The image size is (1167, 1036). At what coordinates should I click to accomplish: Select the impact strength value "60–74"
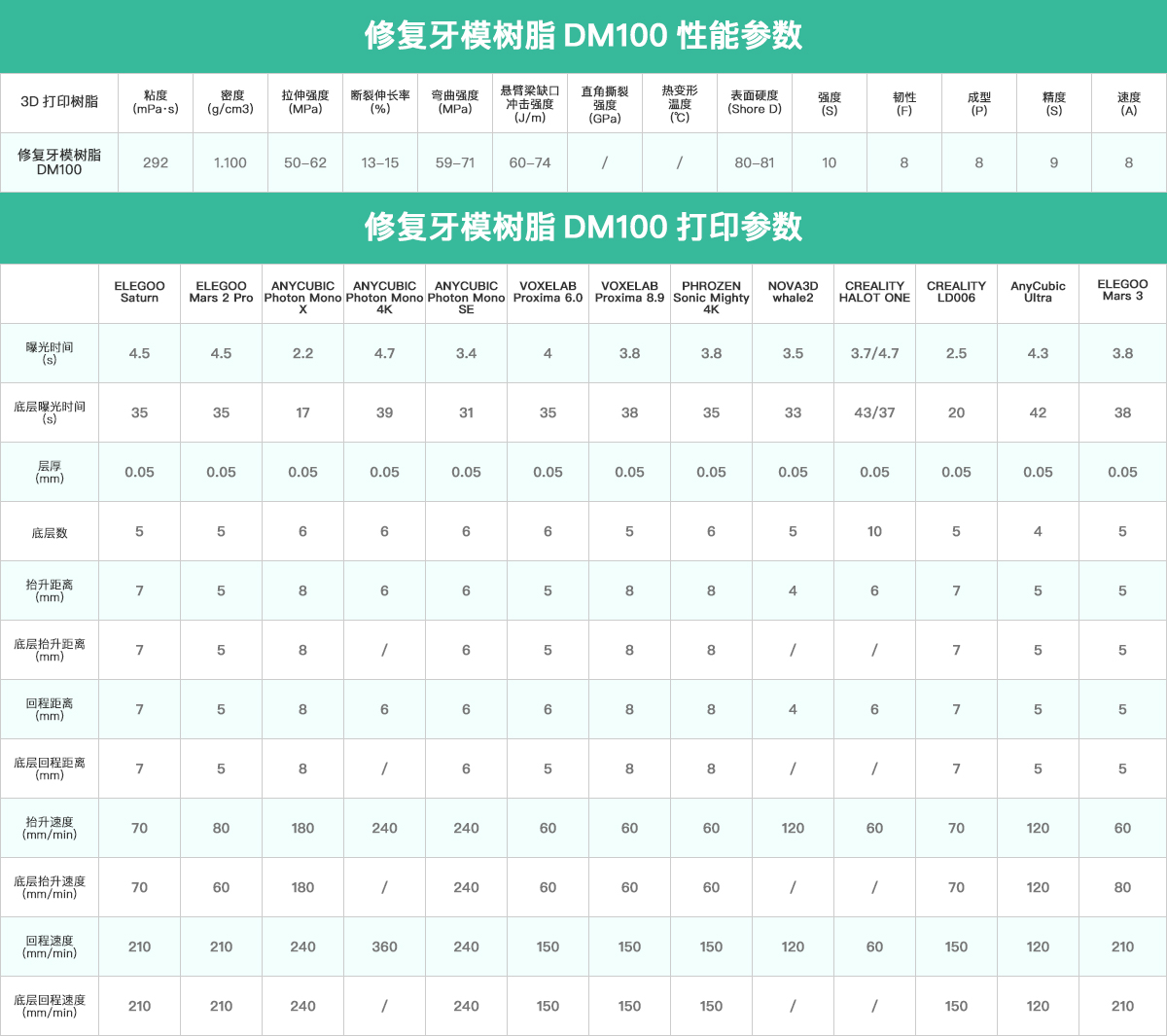pos(530,162)
